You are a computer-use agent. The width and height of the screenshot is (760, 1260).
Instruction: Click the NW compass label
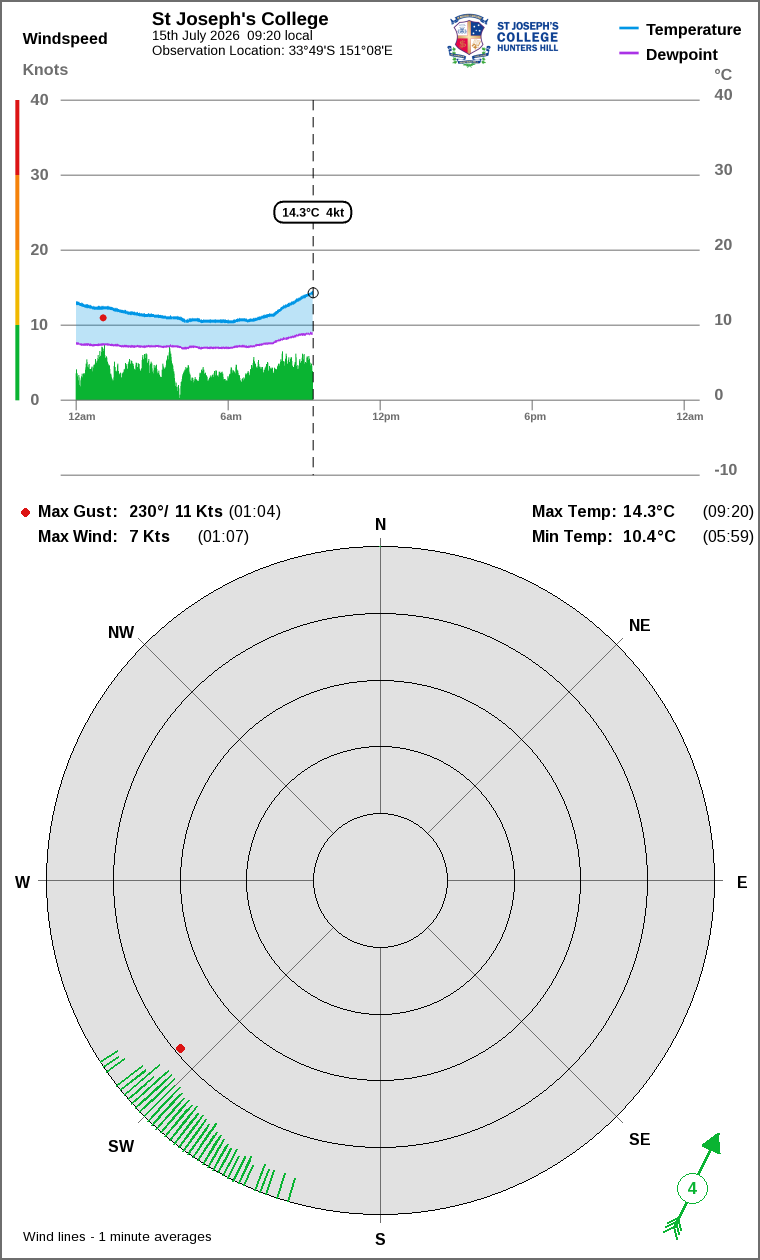121,632
